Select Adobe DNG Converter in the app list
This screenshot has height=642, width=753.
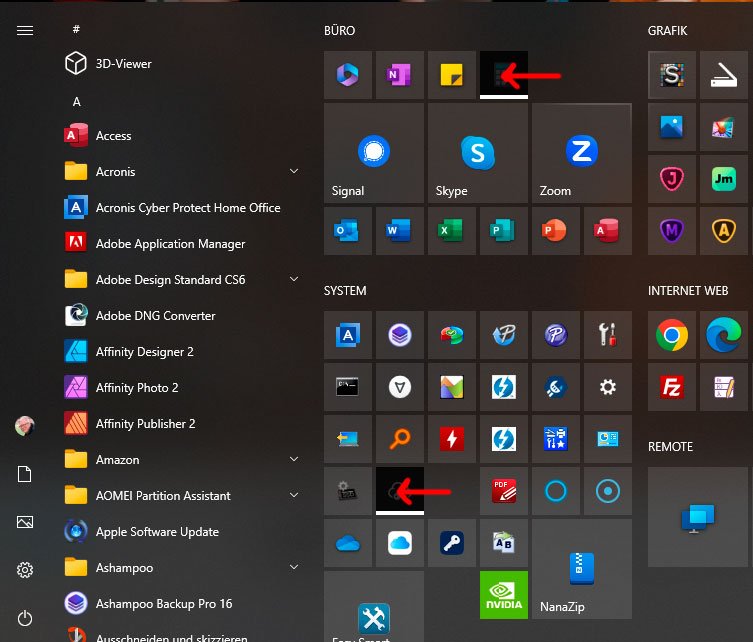155,316
